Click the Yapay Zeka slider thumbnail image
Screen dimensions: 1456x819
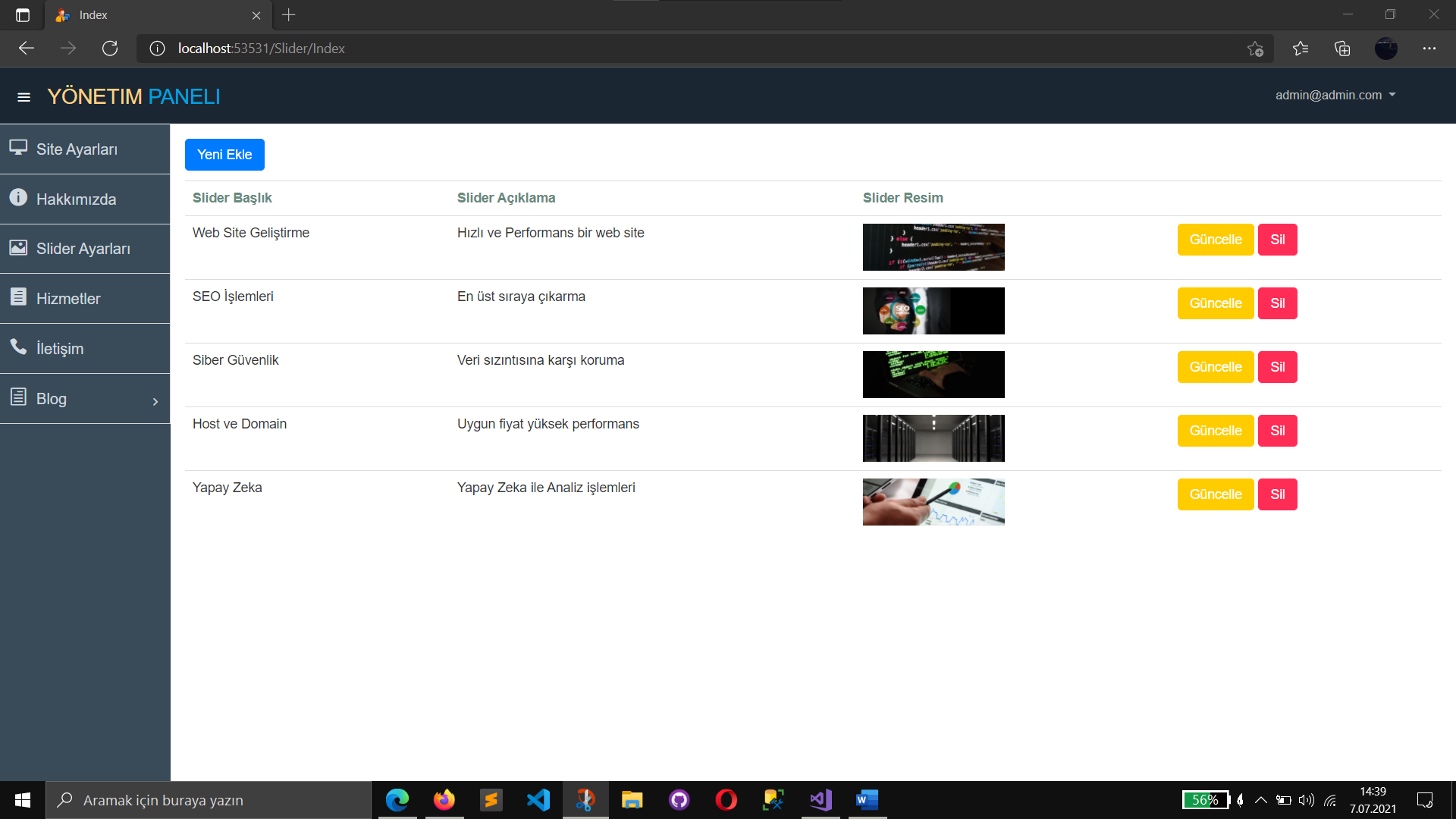click(934, 502)
